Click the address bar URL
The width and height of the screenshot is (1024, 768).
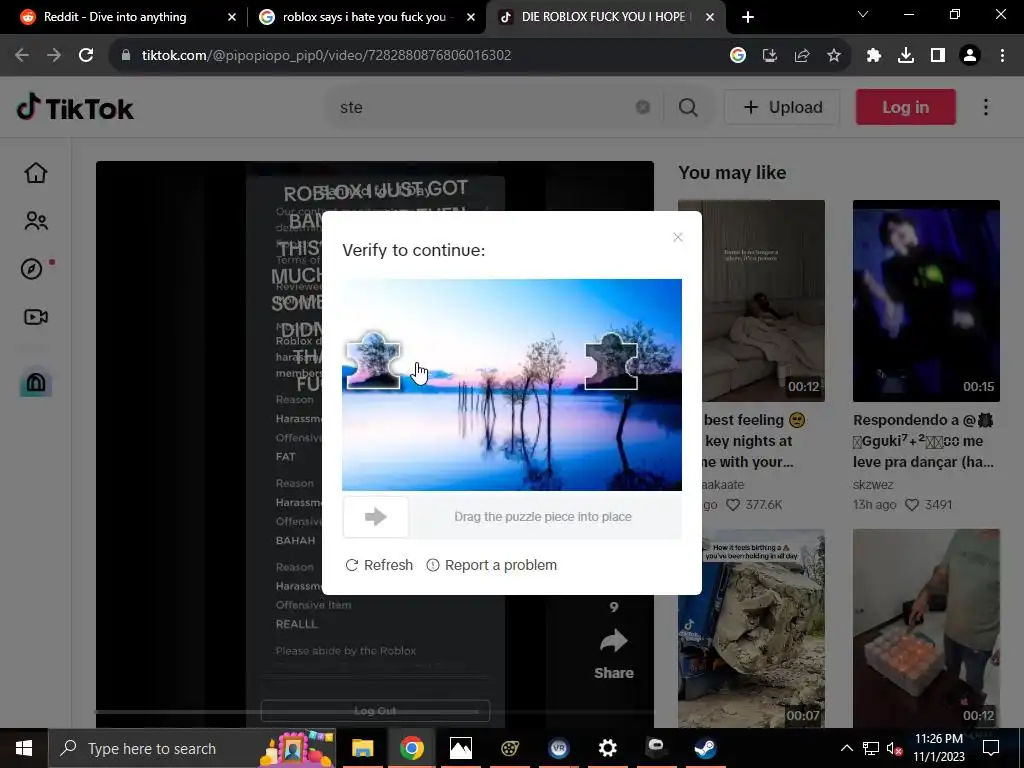[327, 56]
